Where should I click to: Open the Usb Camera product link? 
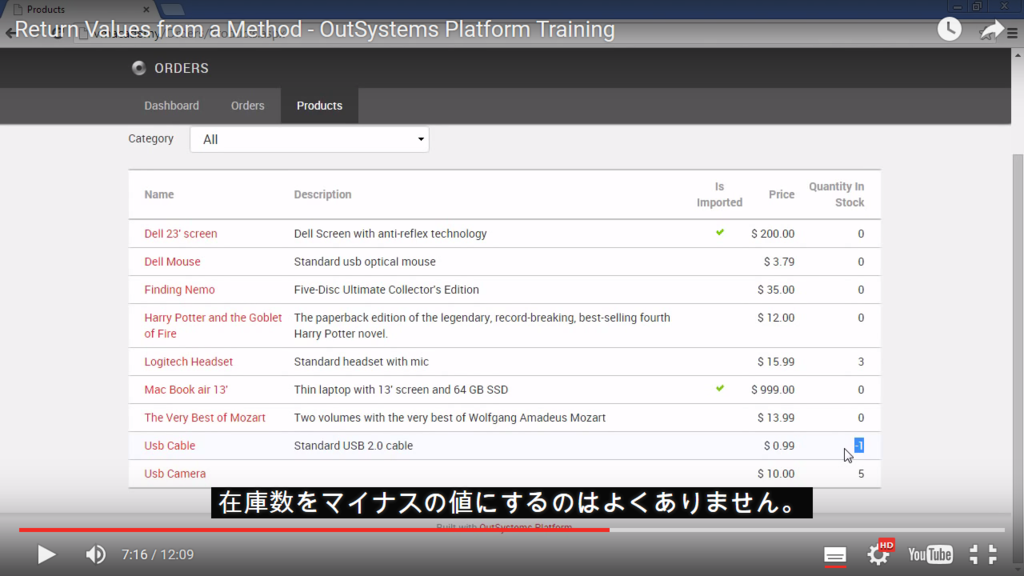click(x=175, y=474)
